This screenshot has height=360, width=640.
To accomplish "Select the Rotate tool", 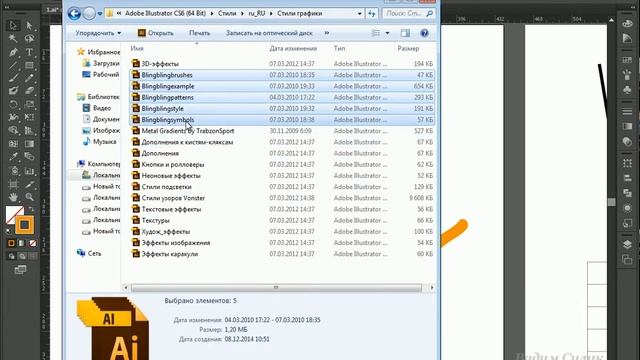I will click(x=13, y=104).
